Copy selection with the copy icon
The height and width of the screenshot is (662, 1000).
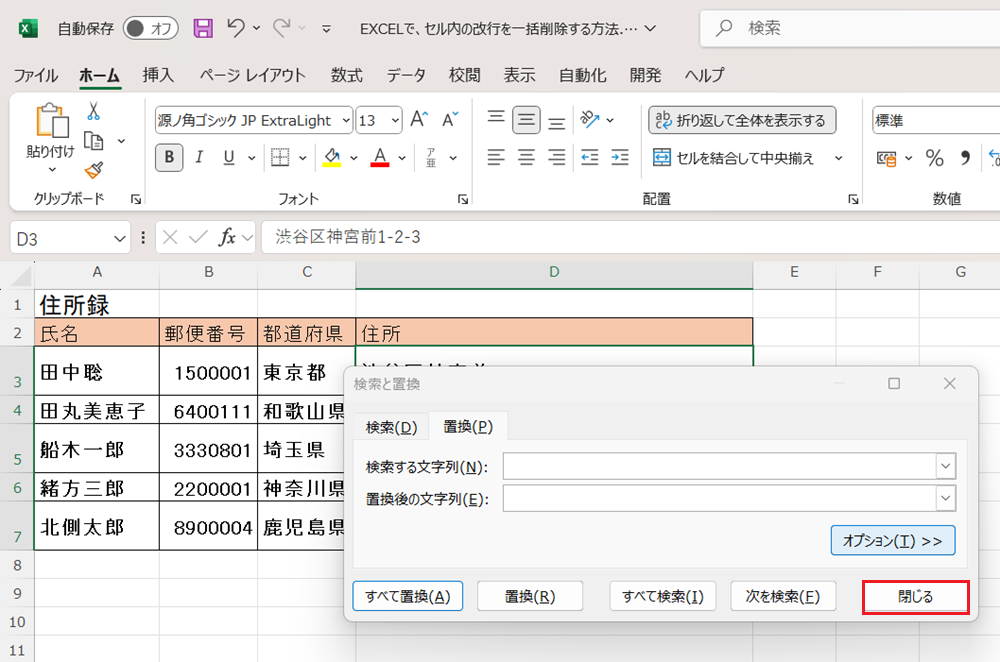point(94,141)
